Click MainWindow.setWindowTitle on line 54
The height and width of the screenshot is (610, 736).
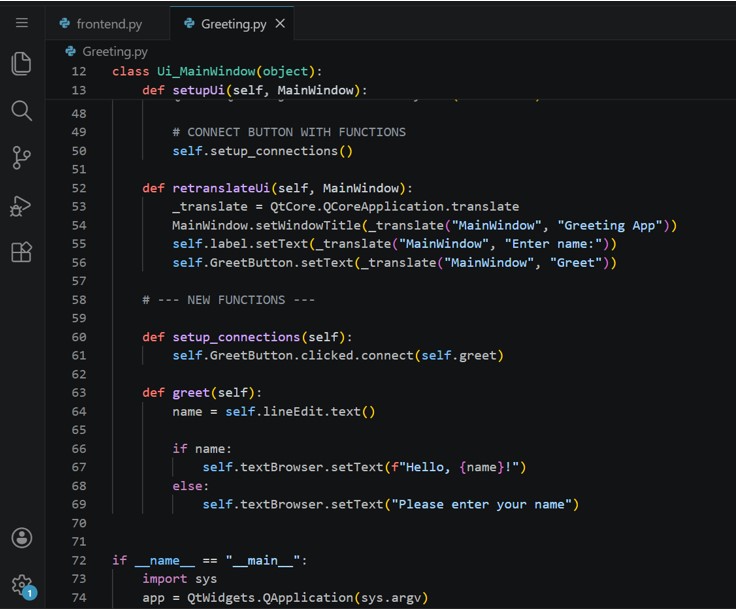[266, 225]
